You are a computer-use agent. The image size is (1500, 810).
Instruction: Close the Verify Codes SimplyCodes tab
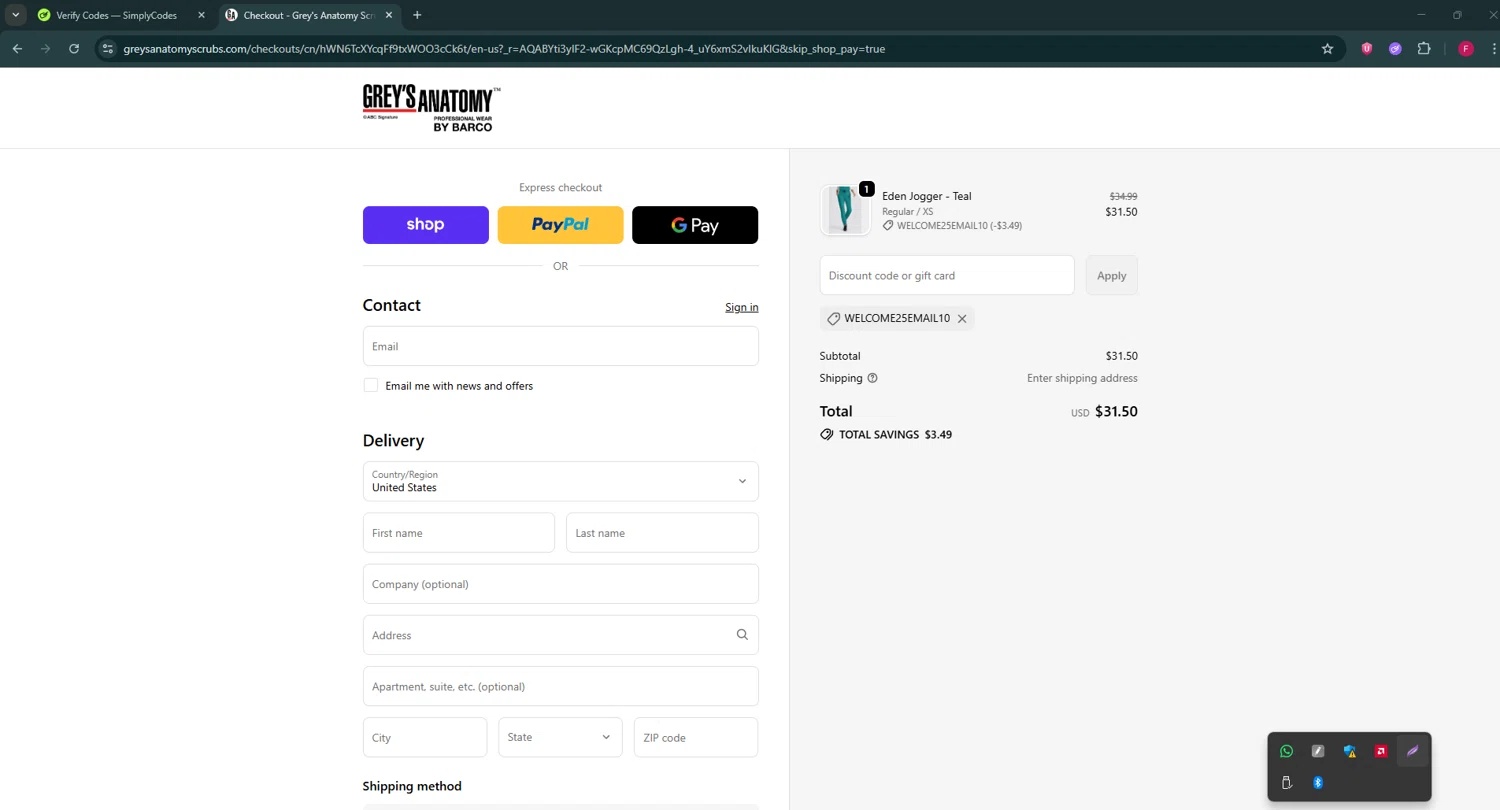pos(201,15)
